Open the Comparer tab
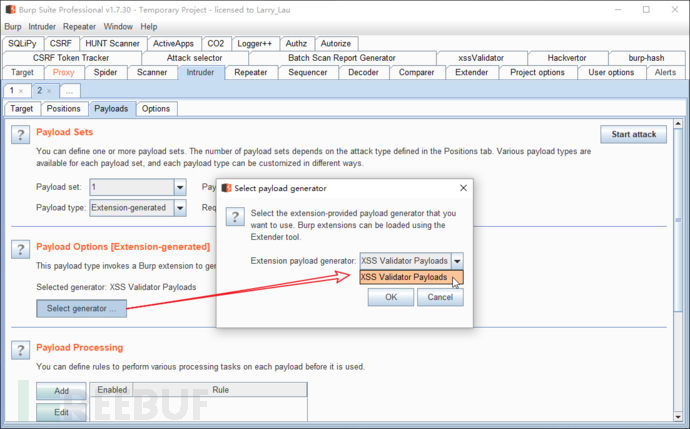Screen dimensions: 690x429 point(416,72)
